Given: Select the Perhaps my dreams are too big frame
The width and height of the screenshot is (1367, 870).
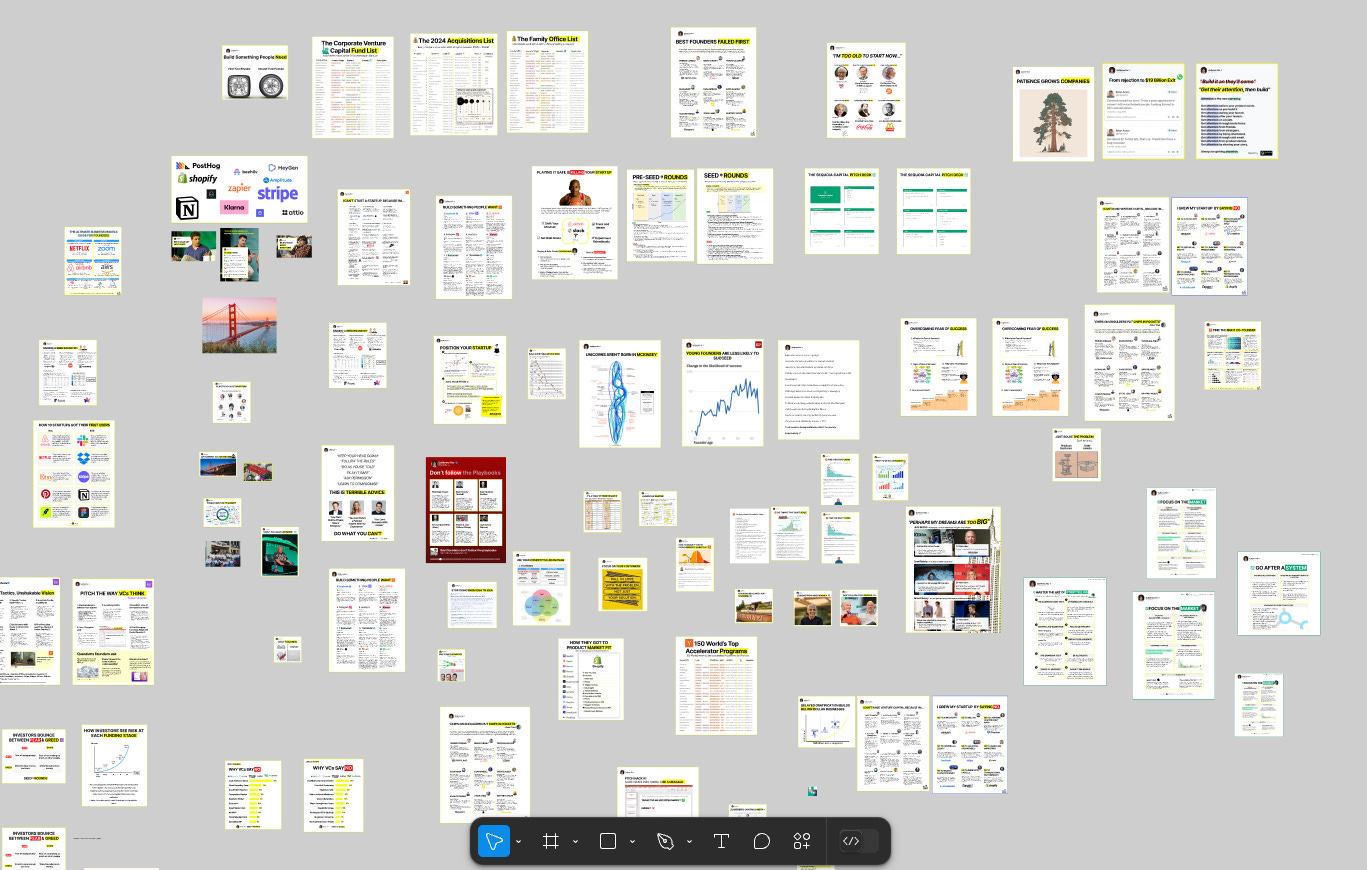Looking at the screenshot, I should pos(953,570).
